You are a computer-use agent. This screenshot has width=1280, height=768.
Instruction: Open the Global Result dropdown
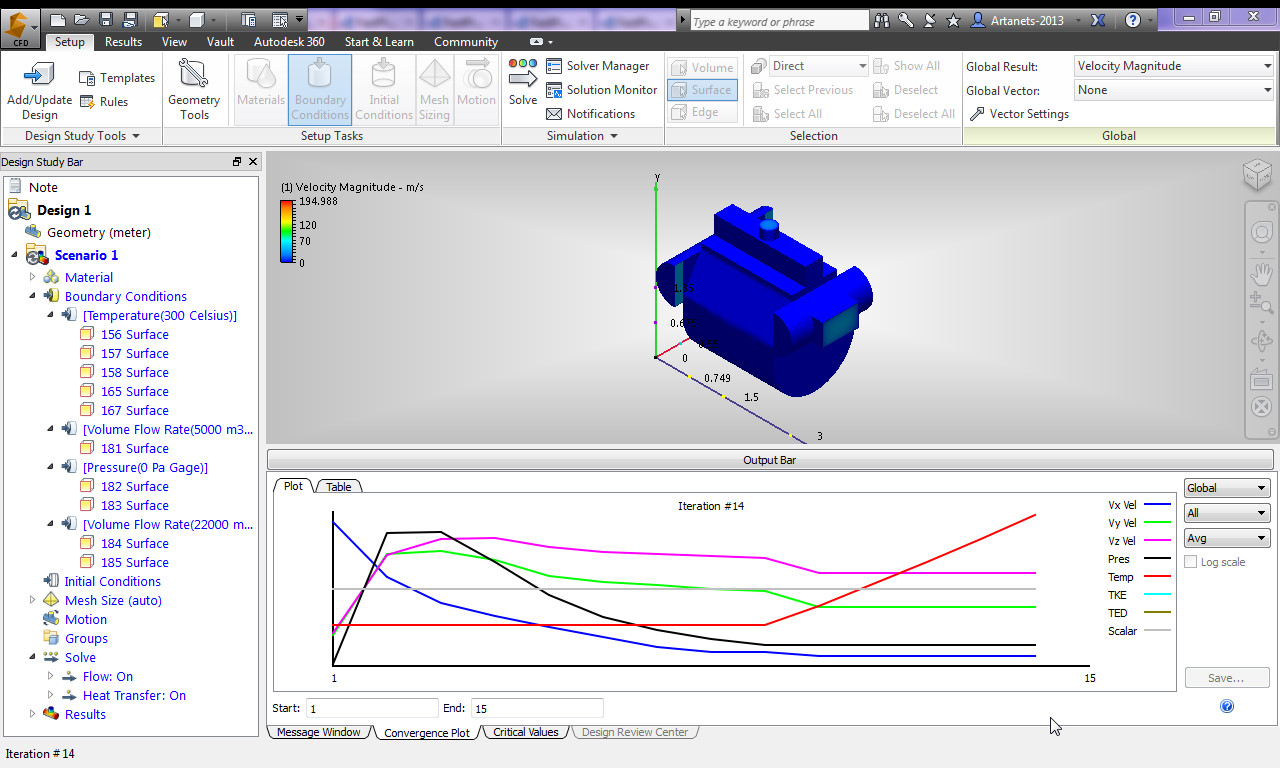click(x=1174, y=66)
